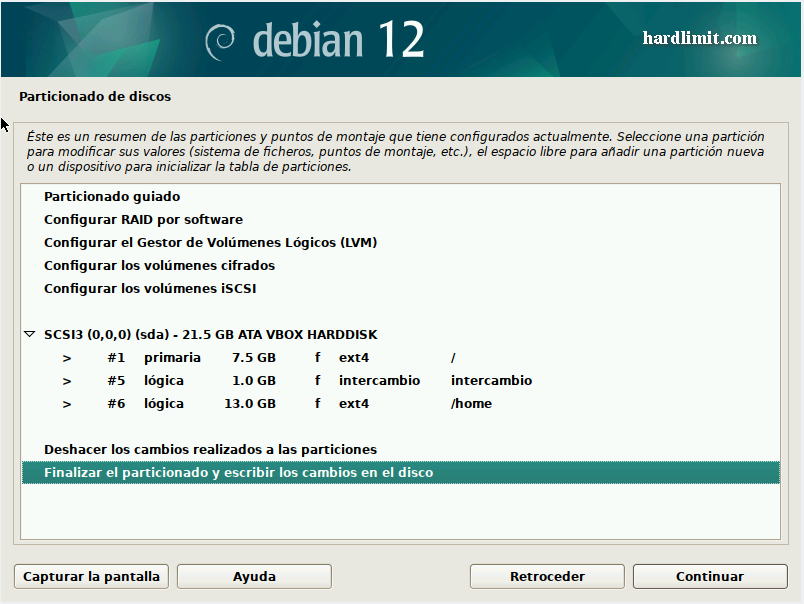804x604 pixels.
Task: Click arrow beside partition #1 primaria
Action: coord(67,358)
